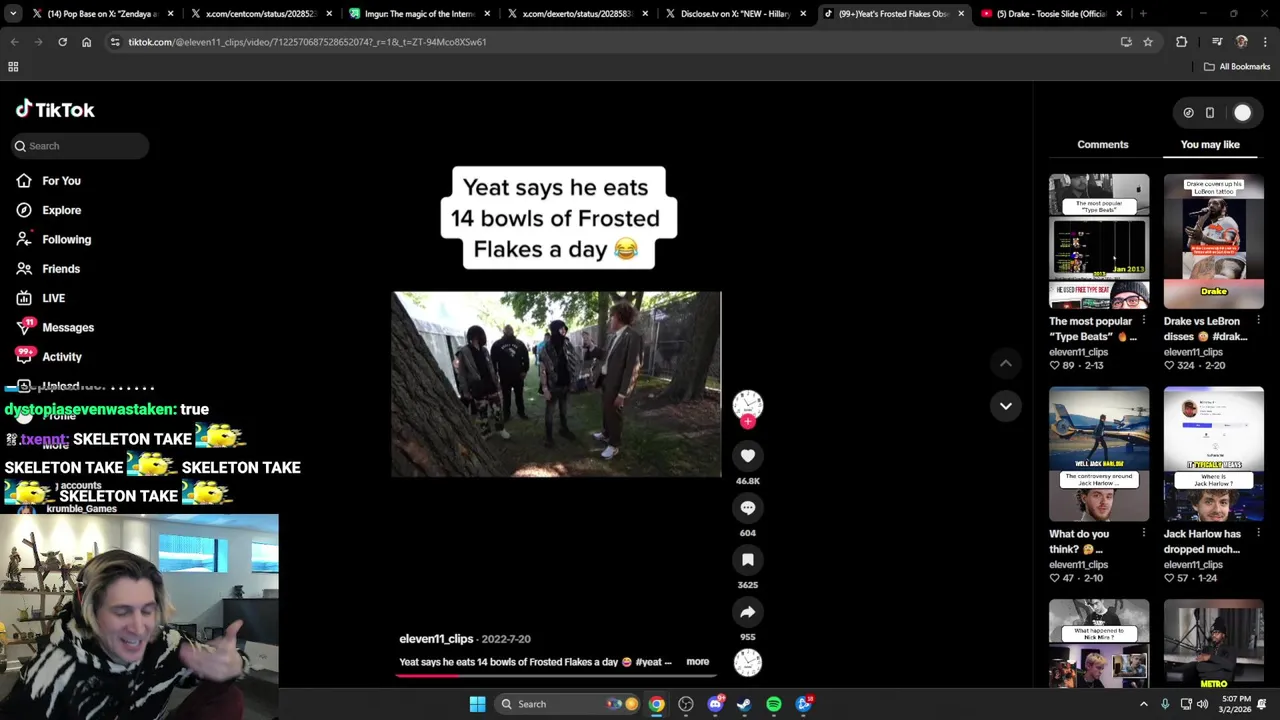Click the TikTok coin icon top right
Screen dimensions: 1280x720
pos(1188,113)
